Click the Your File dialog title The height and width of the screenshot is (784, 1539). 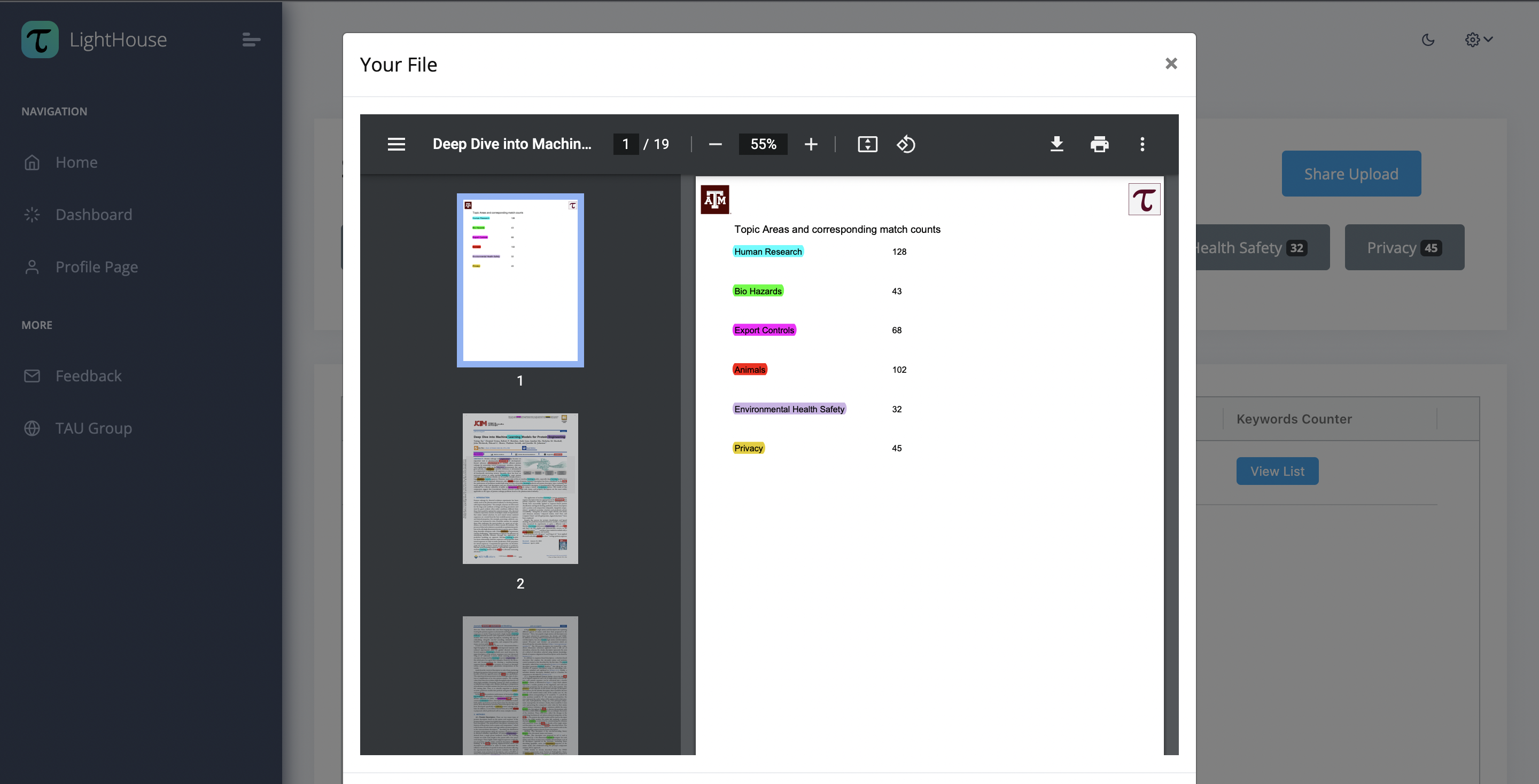click(x=399, y=65)
